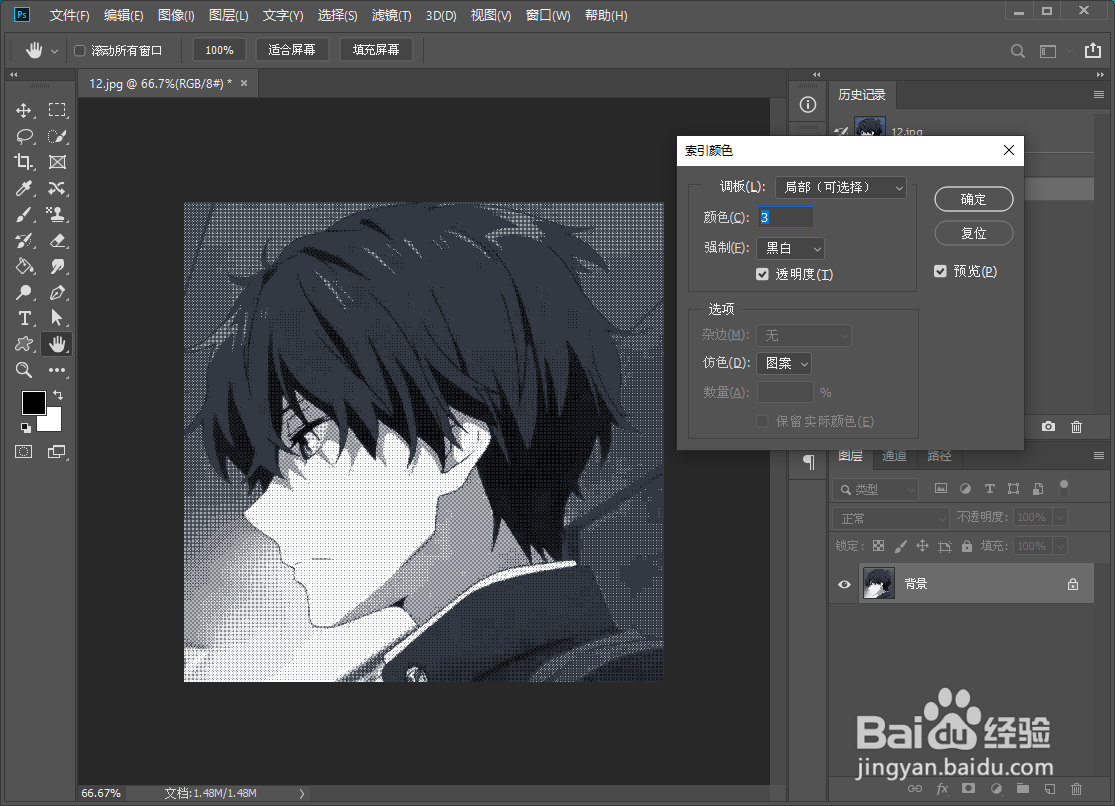Select the Rectangular Marquee tool
Image resolution: width=1115 pixels, height=806 pixels.
tap(57, 110)
